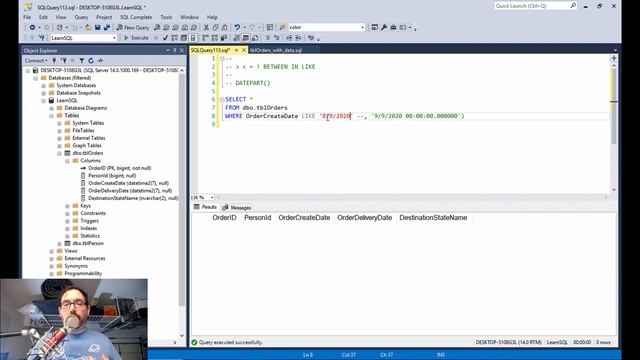Open the LearnSQL database dropdown

point(114,38)
